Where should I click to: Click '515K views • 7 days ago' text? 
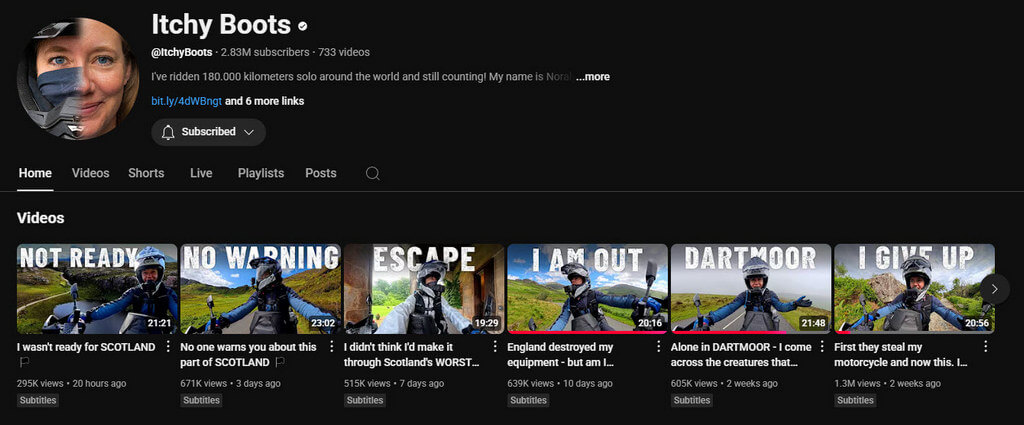394,383
